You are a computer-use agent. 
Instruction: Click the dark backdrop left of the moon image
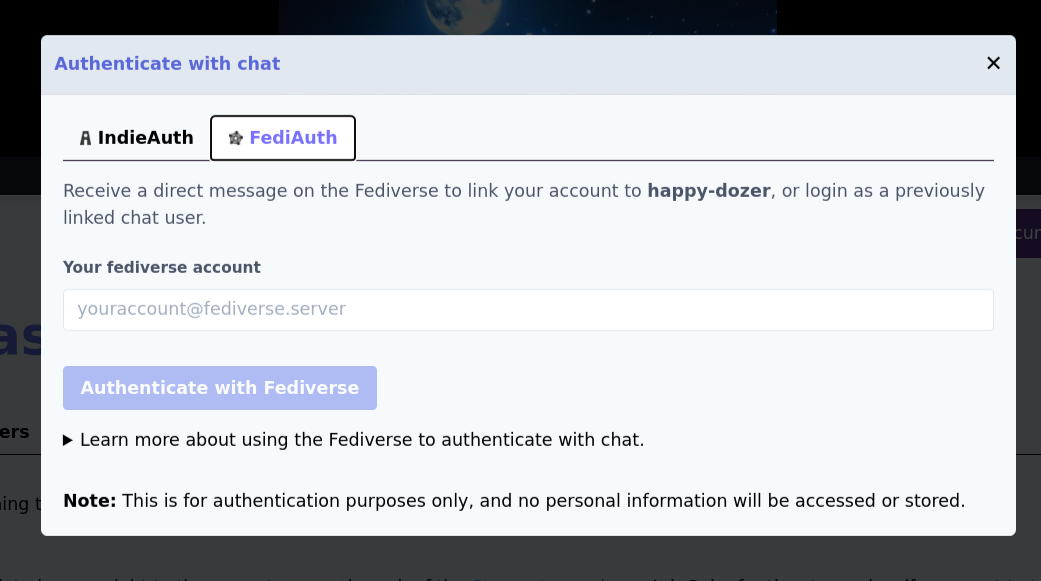tap(140, 16)
